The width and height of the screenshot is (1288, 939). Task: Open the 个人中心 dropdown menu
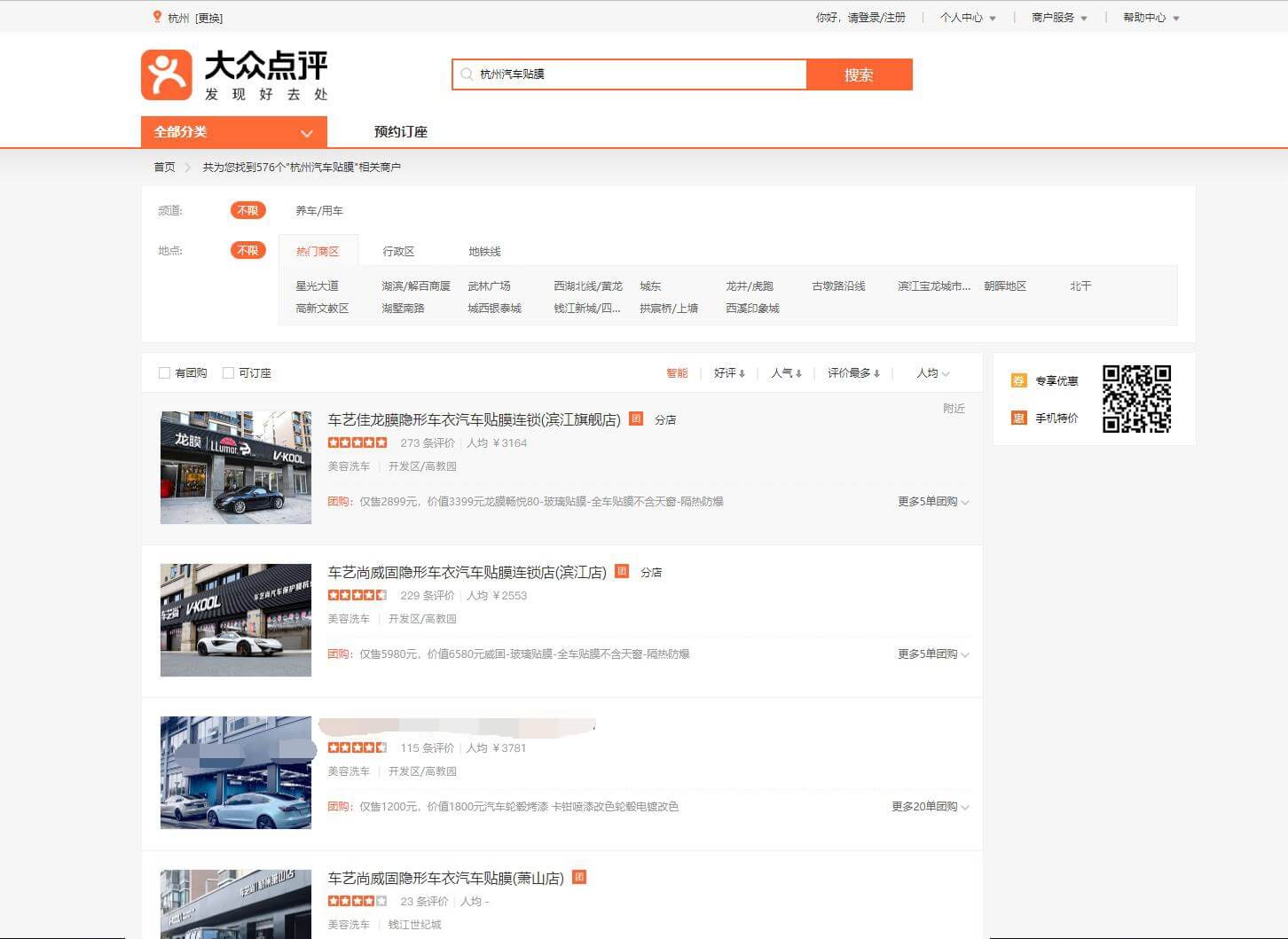point(967,18)
